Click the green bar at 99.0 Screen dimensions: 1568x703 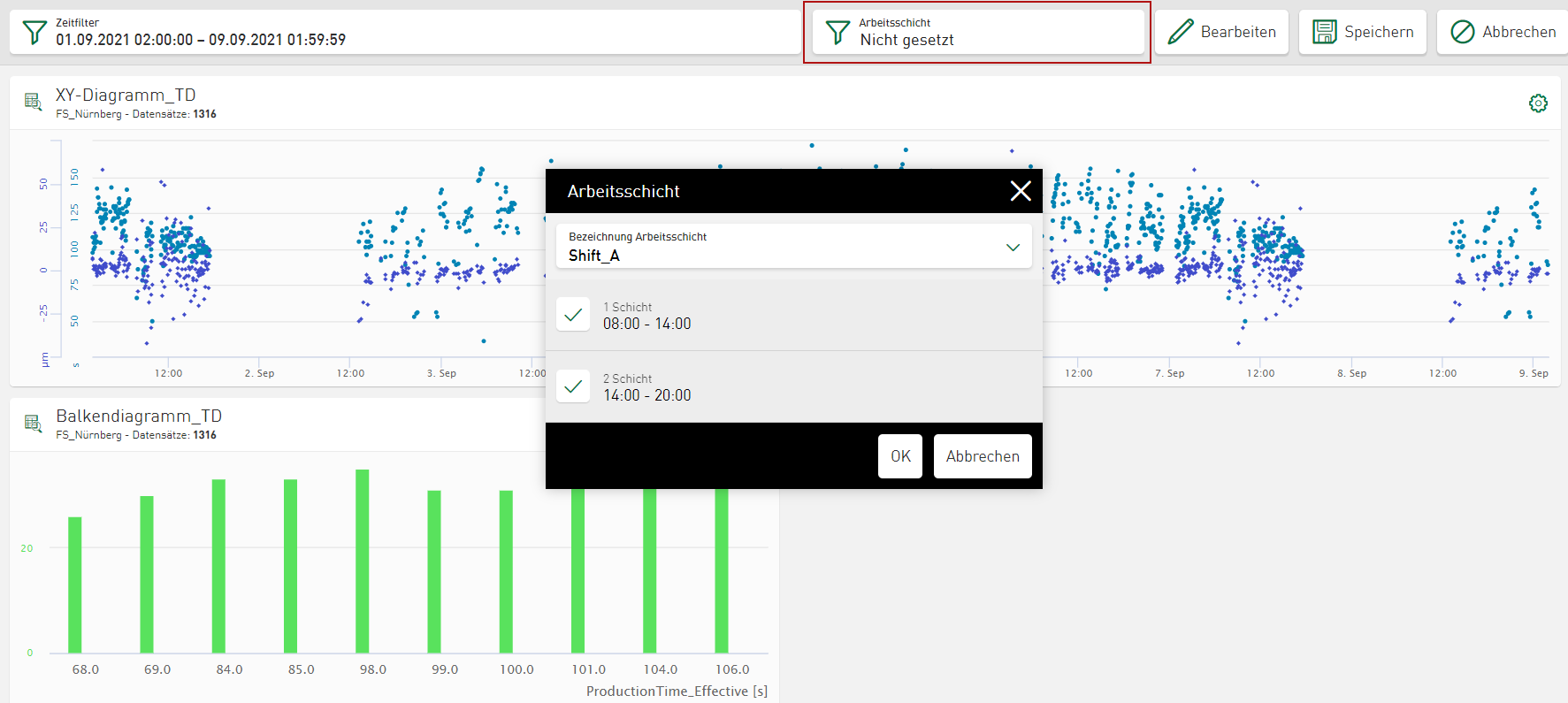pyautogui.click(x=434, y=572)
